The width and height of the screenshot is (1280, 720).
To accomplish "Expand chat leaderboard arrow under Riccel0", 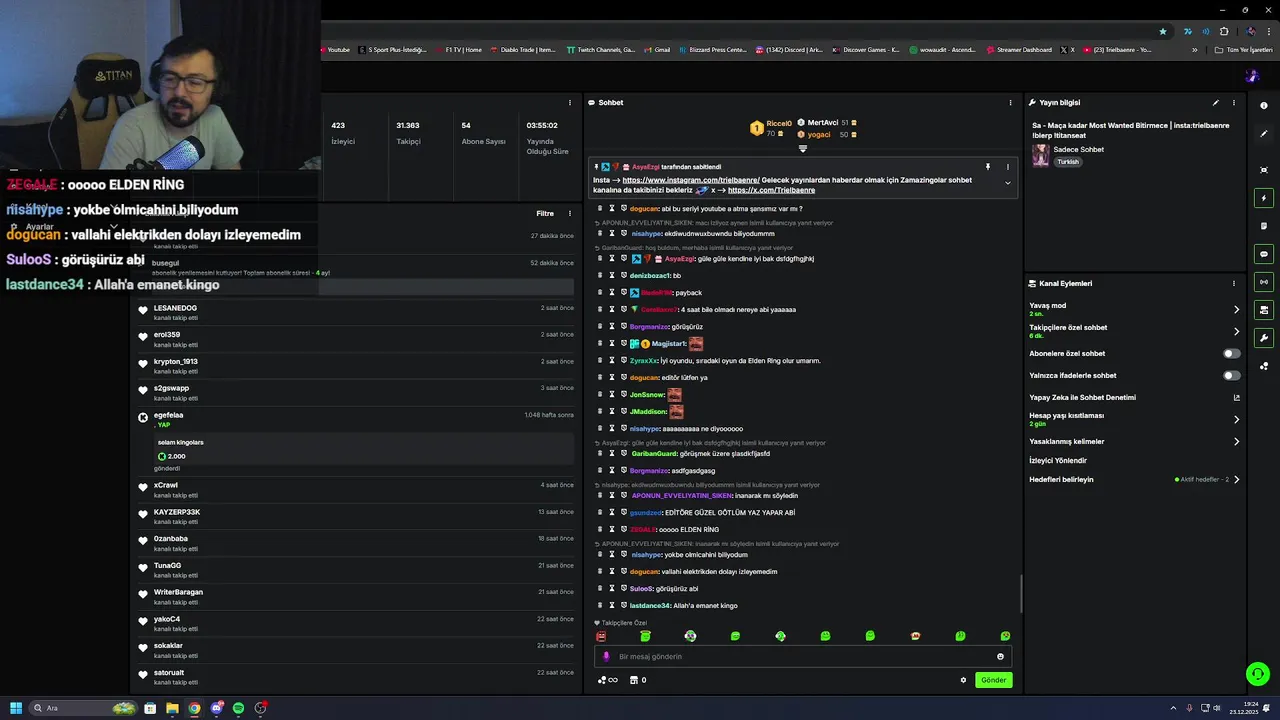I will pyautogui.click(x=802, y=149).
